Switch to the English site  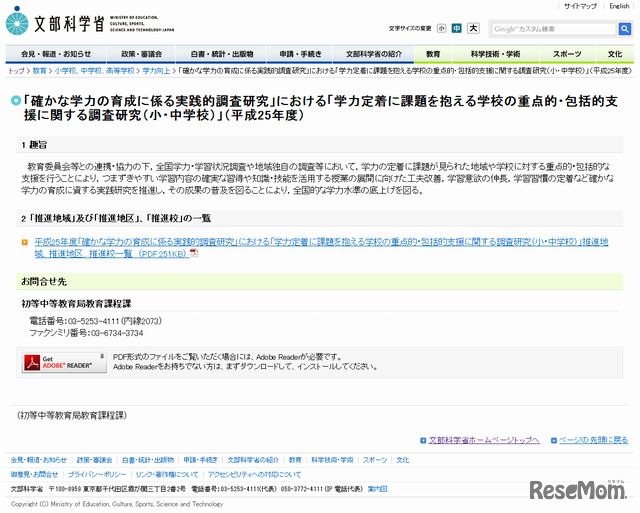point(619,6)
